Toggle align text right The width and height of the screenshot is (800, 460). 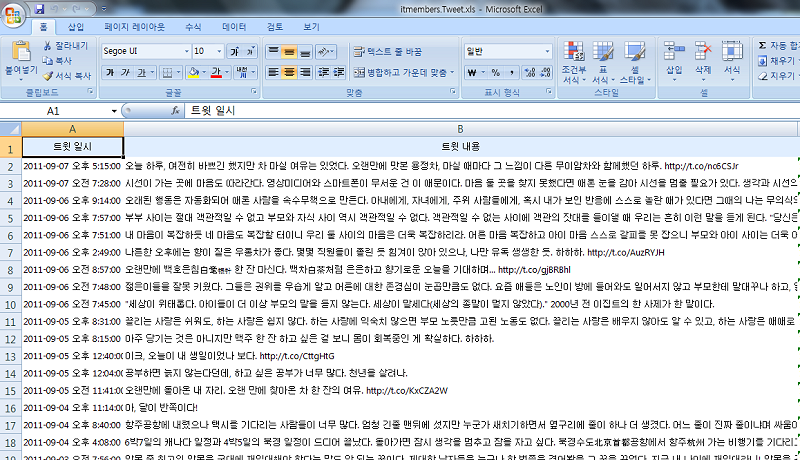305,73
